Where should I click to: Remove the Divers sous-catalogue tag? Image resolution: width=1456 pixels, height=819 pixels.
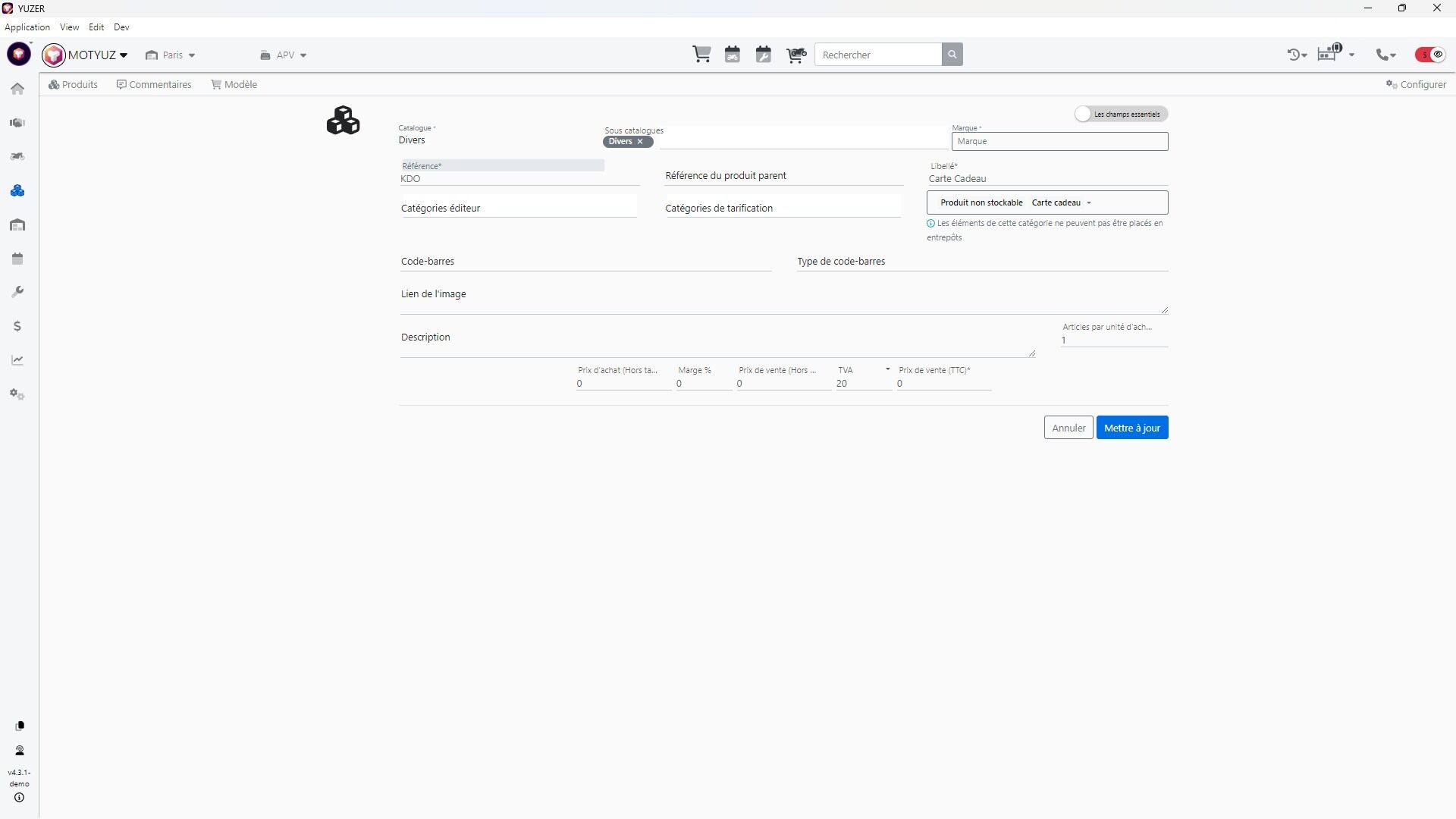point(640,142)
